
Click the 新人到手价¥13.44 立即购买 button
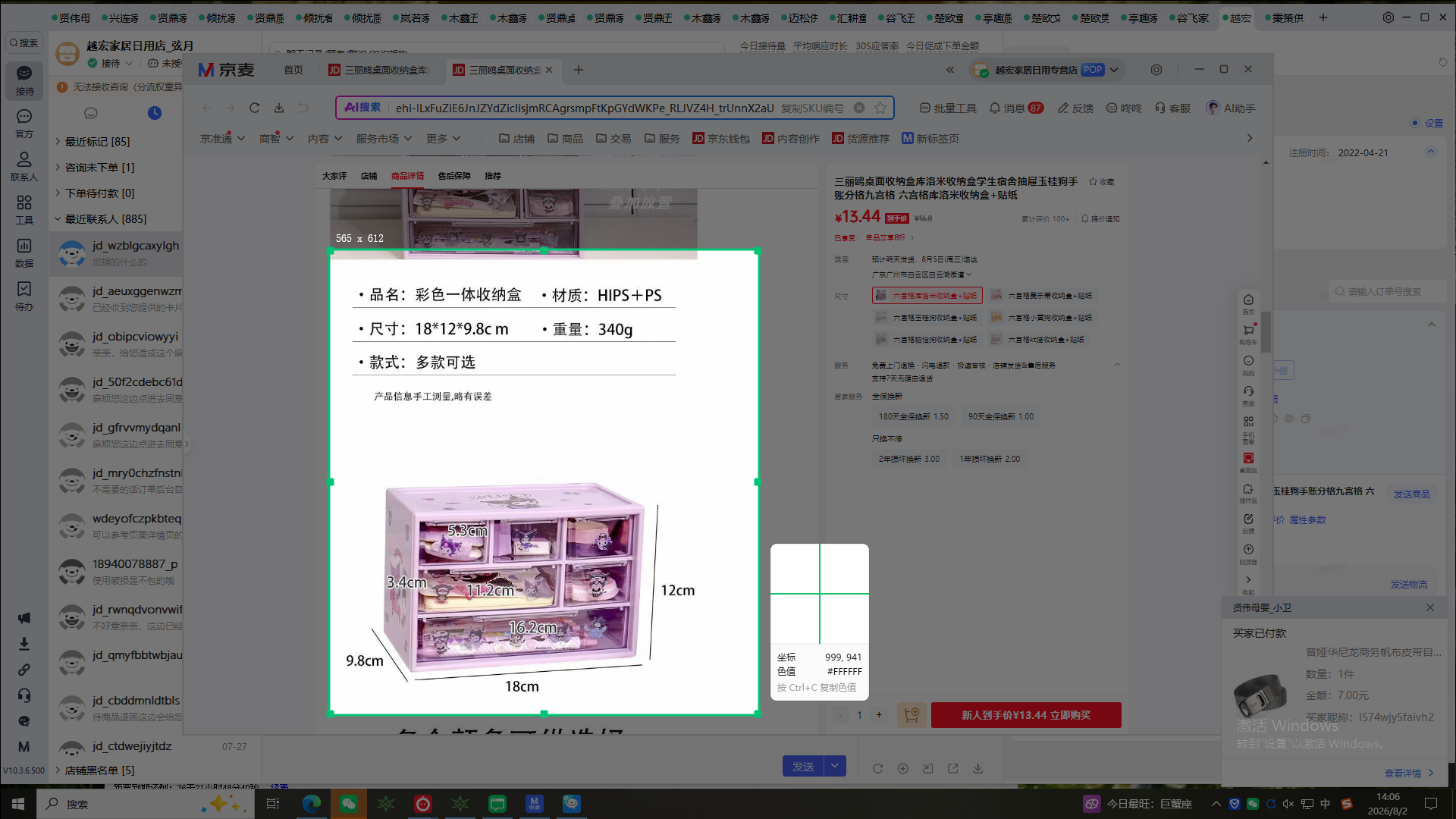tap(1026, 715)
